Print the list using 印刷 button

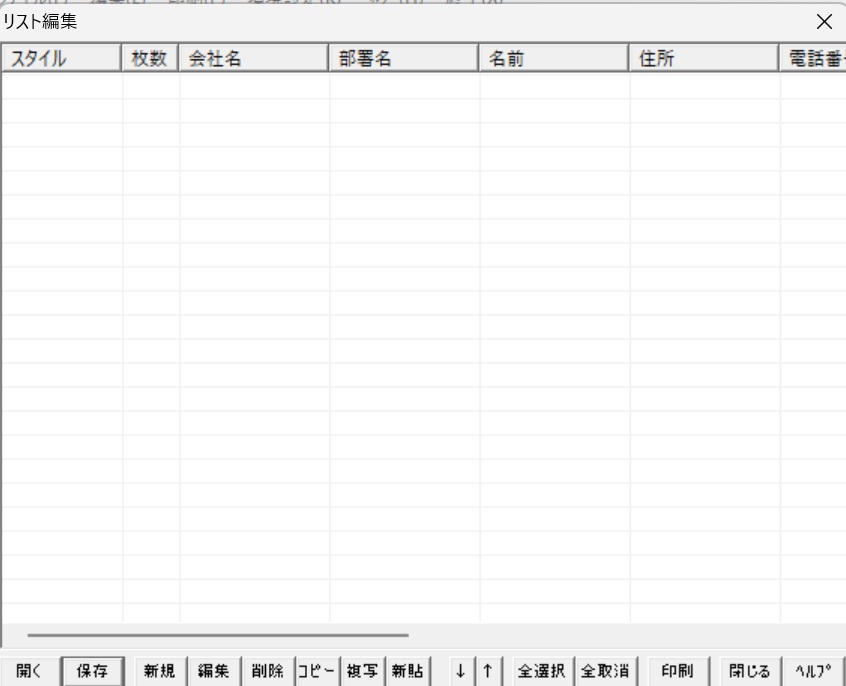point(678,671)
